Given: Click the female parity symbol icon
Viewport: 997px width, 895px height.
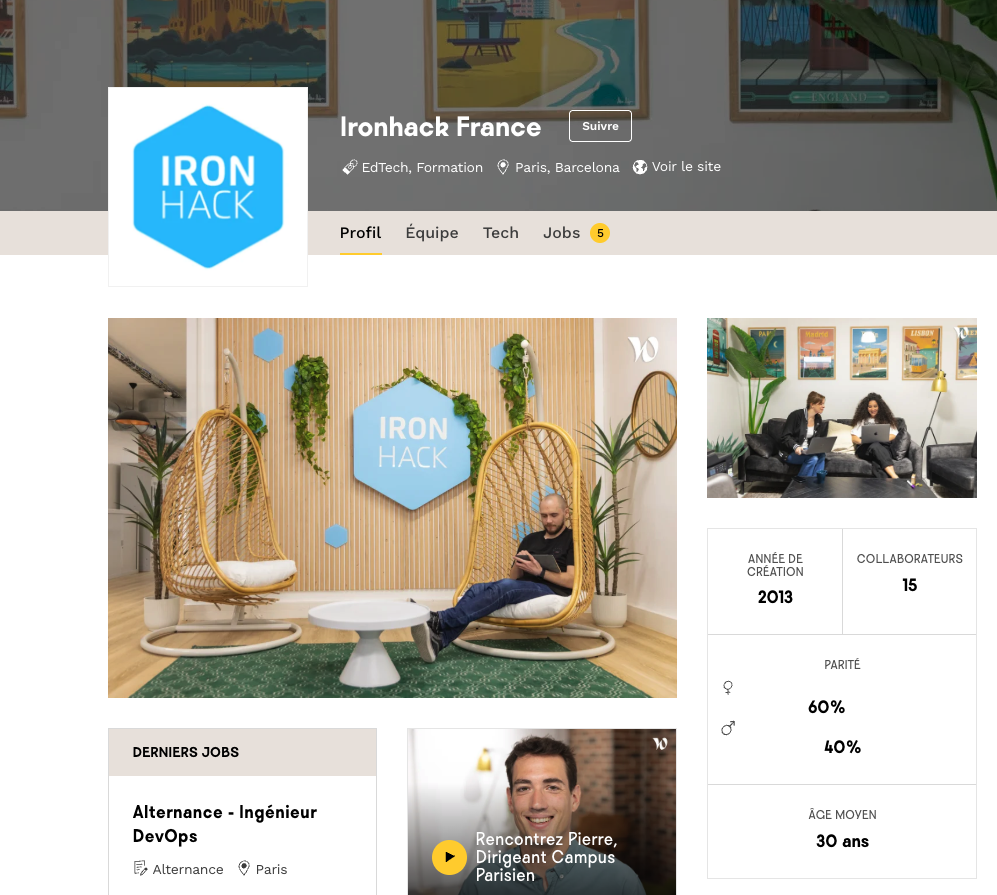Looking at the screenshot, I should (728, 688).
